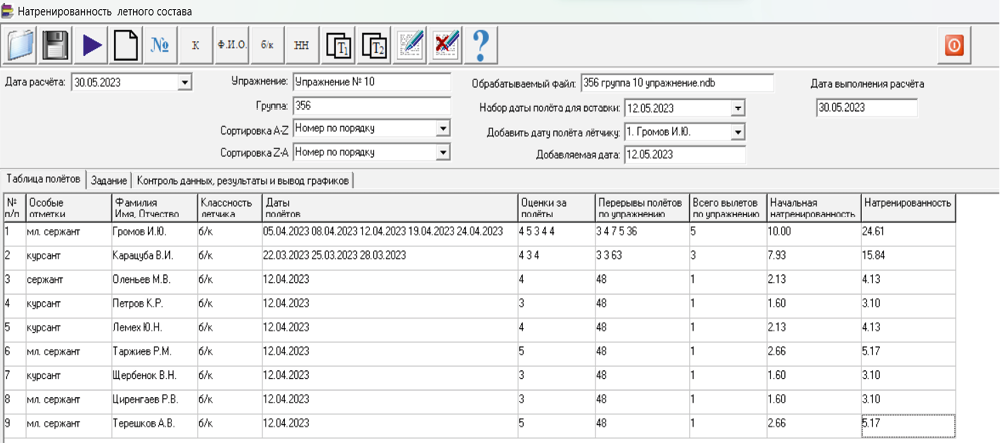Select the cell Лемех Ю.Н.
Viewport: 1000px width, 443px height.
coord(152,329)
